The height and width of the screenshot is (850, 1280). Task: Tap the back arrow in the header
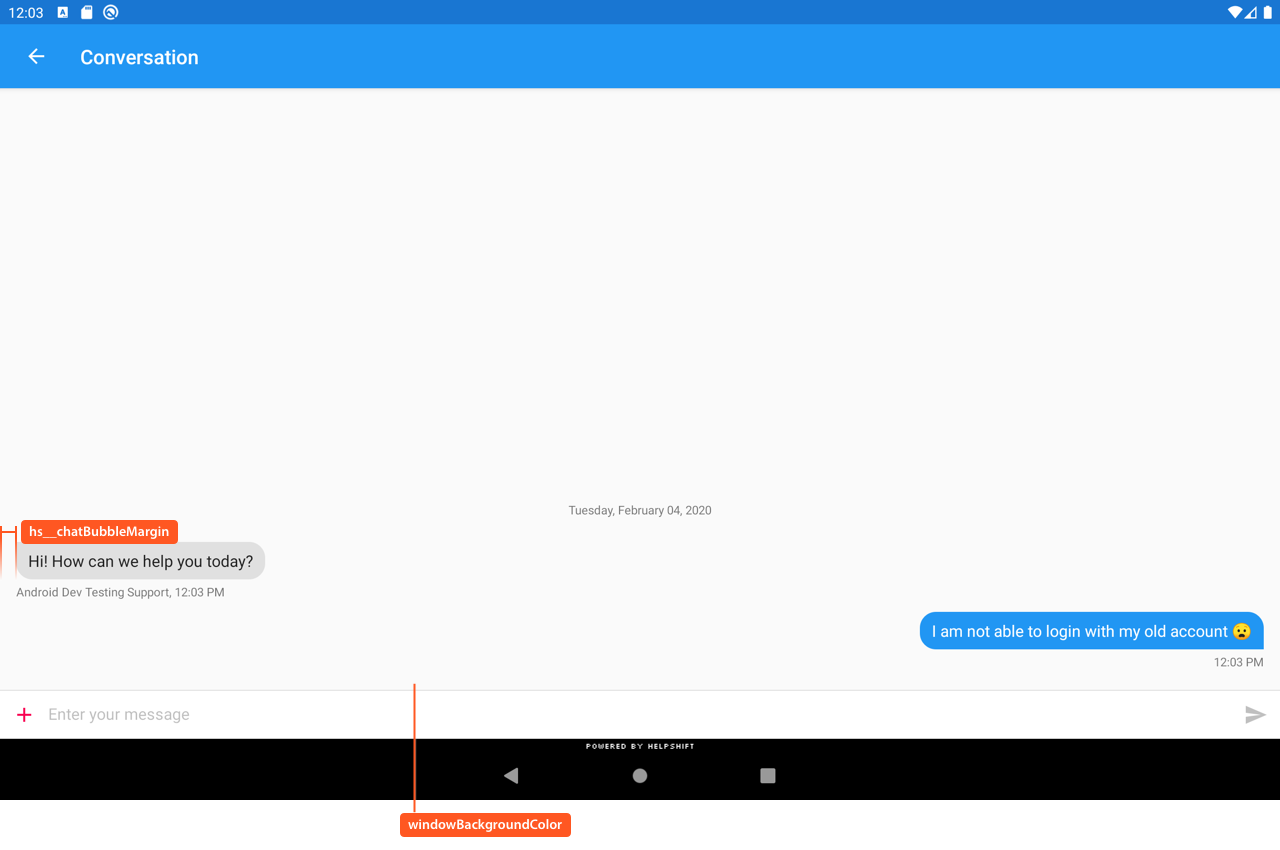(x=36, y=57)
